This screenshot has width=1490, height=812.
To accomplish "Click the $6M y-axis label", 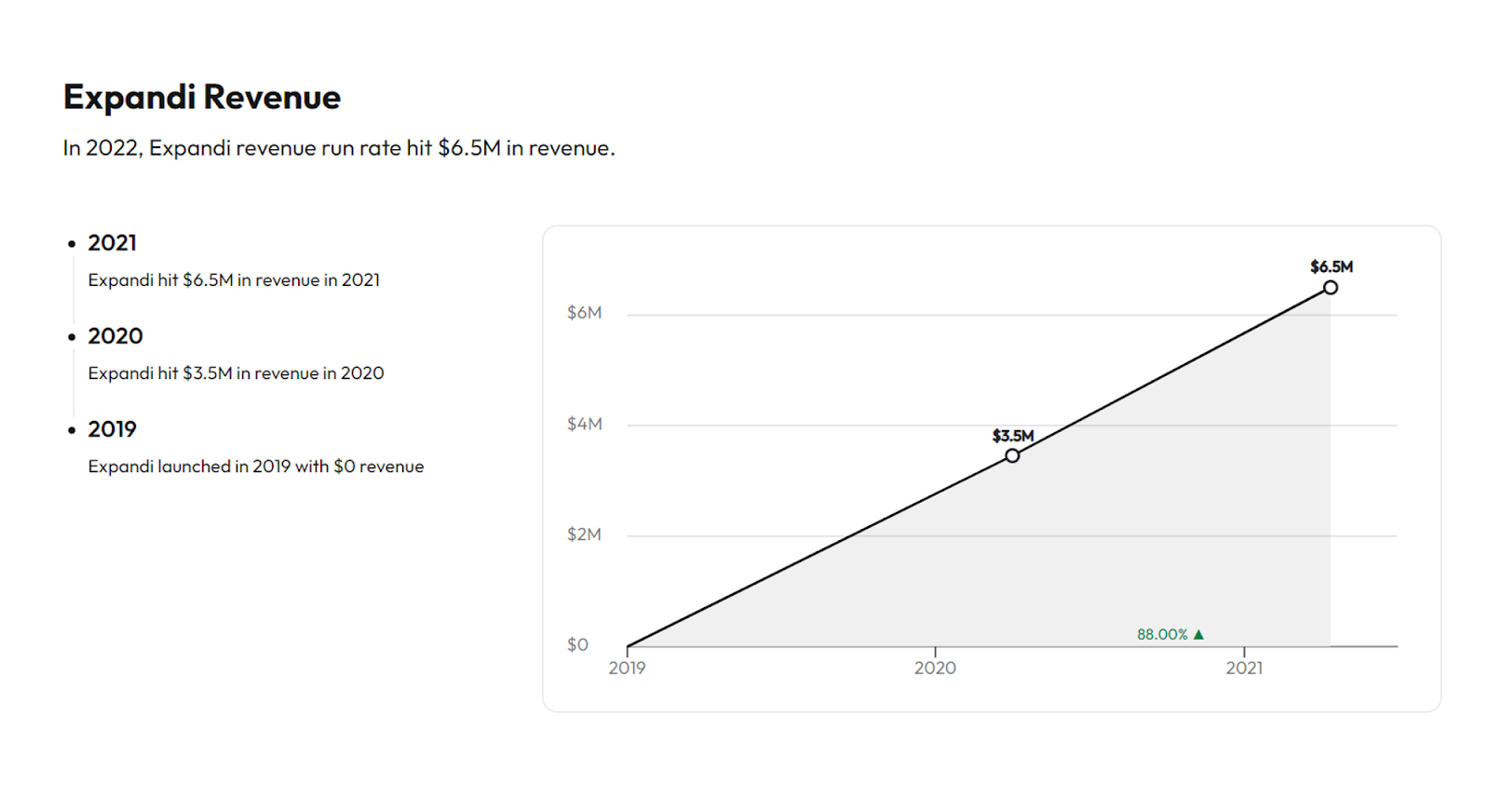I will coord(585,313).
